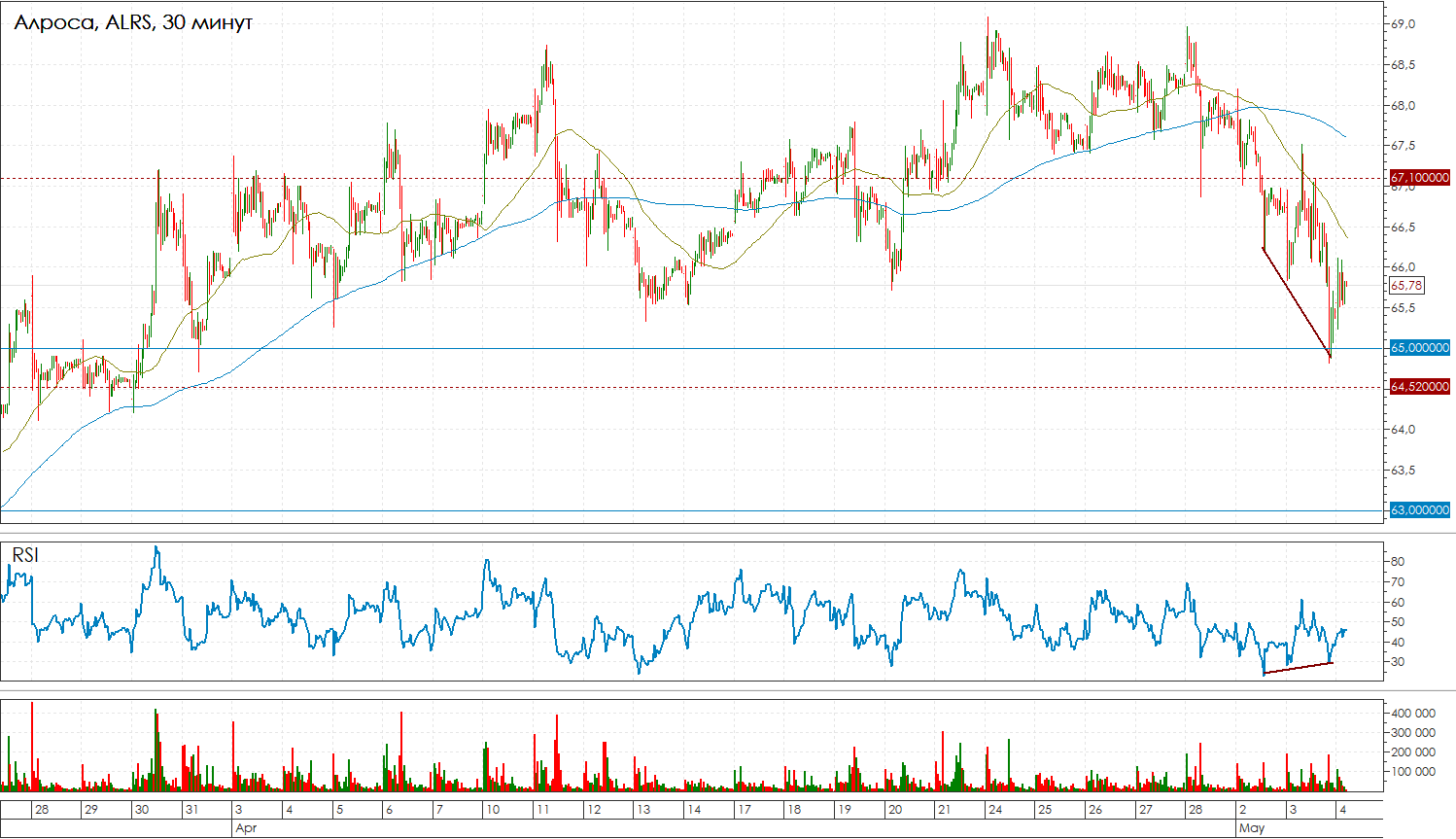Image resolution: width=1456 pixels, height=839 pixels.
Task: Click the RSI scale value 40
Action: [x=1398, y=643]
